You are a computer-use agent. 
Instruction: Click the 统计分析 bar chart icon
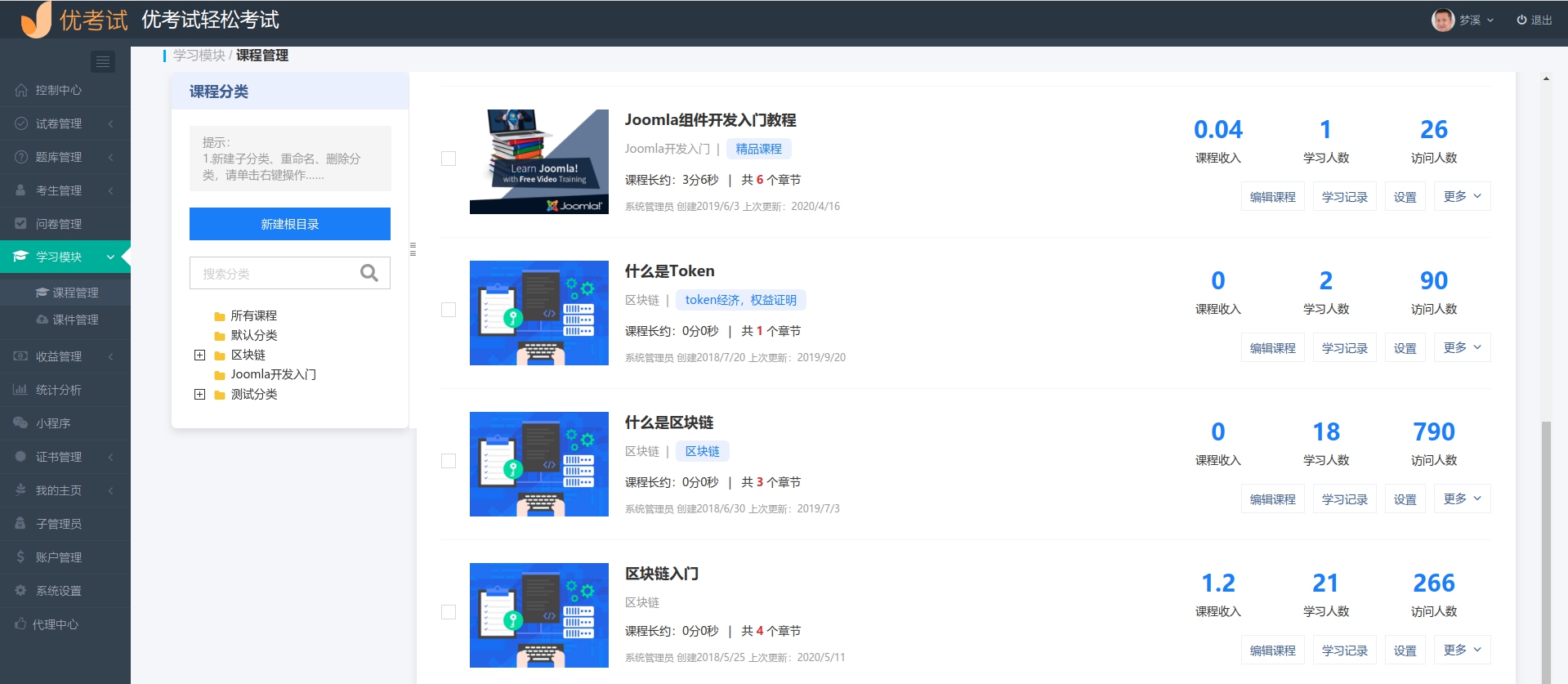[21, 390]
